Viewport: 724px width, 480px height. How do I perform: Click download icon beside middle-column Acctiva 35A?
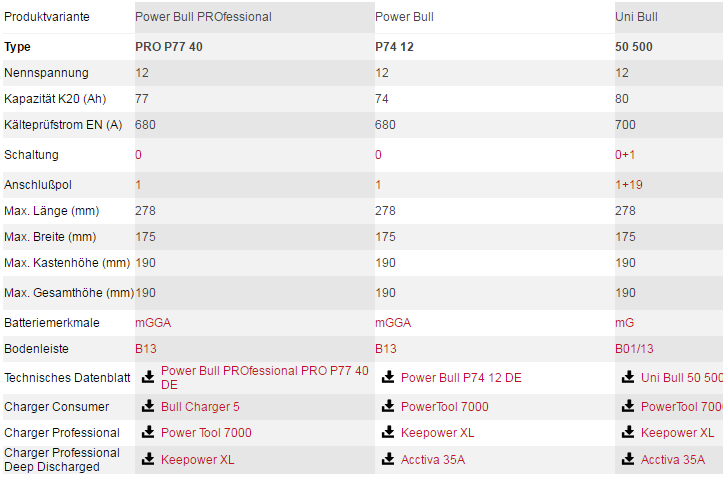click(x=388, y=459)
